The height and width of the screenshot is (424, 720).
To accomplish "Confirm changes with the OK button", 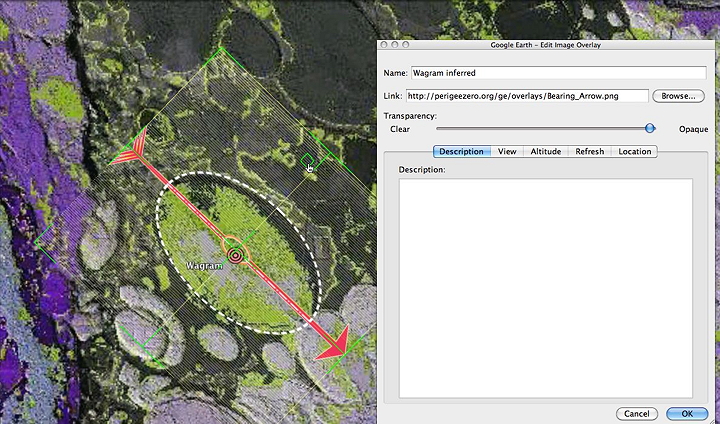I will (687, 413).
